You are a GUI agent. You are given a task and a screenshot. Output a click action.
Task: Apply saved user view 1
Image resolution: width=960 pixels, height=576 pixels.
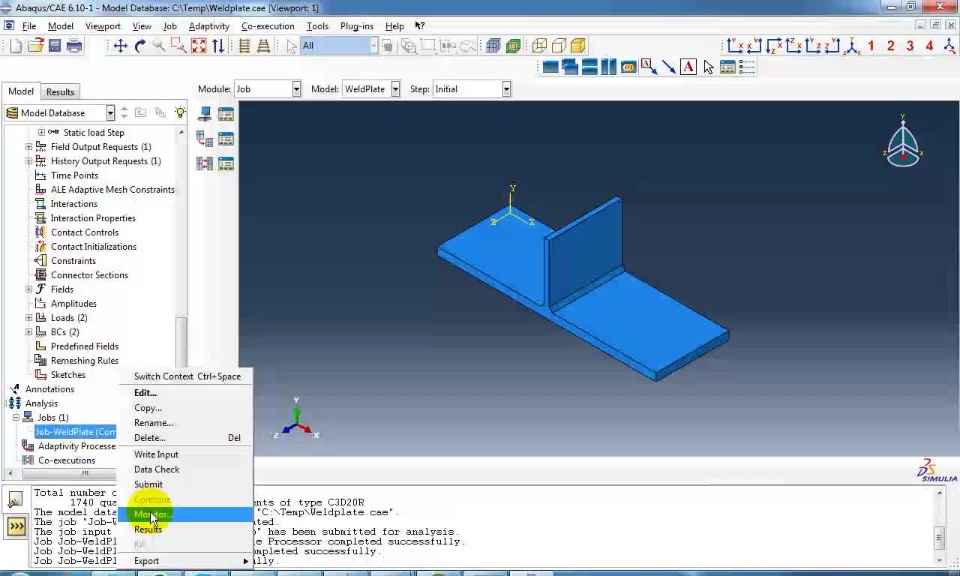871,45
